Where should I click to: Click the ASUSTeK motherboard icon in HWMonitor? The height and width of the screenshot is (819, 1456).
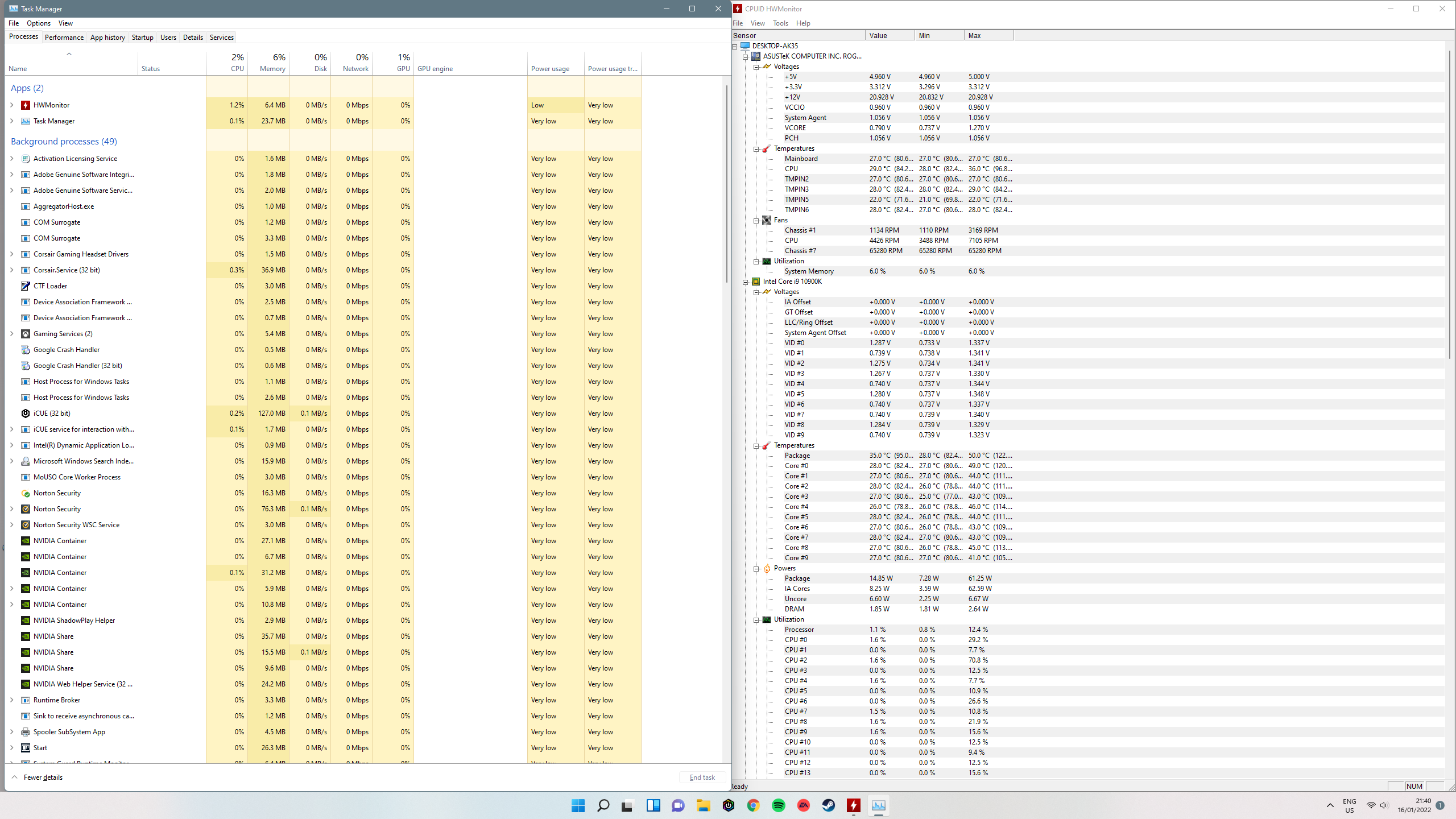point(756,56)
